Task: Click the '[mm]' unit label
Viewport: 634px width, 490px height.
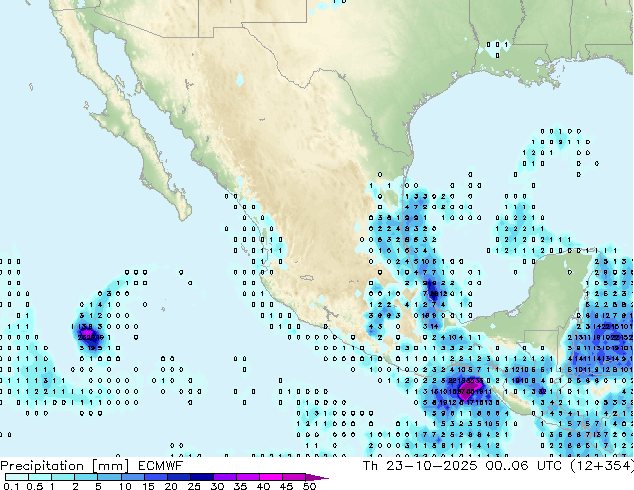Action: [110, 466]
